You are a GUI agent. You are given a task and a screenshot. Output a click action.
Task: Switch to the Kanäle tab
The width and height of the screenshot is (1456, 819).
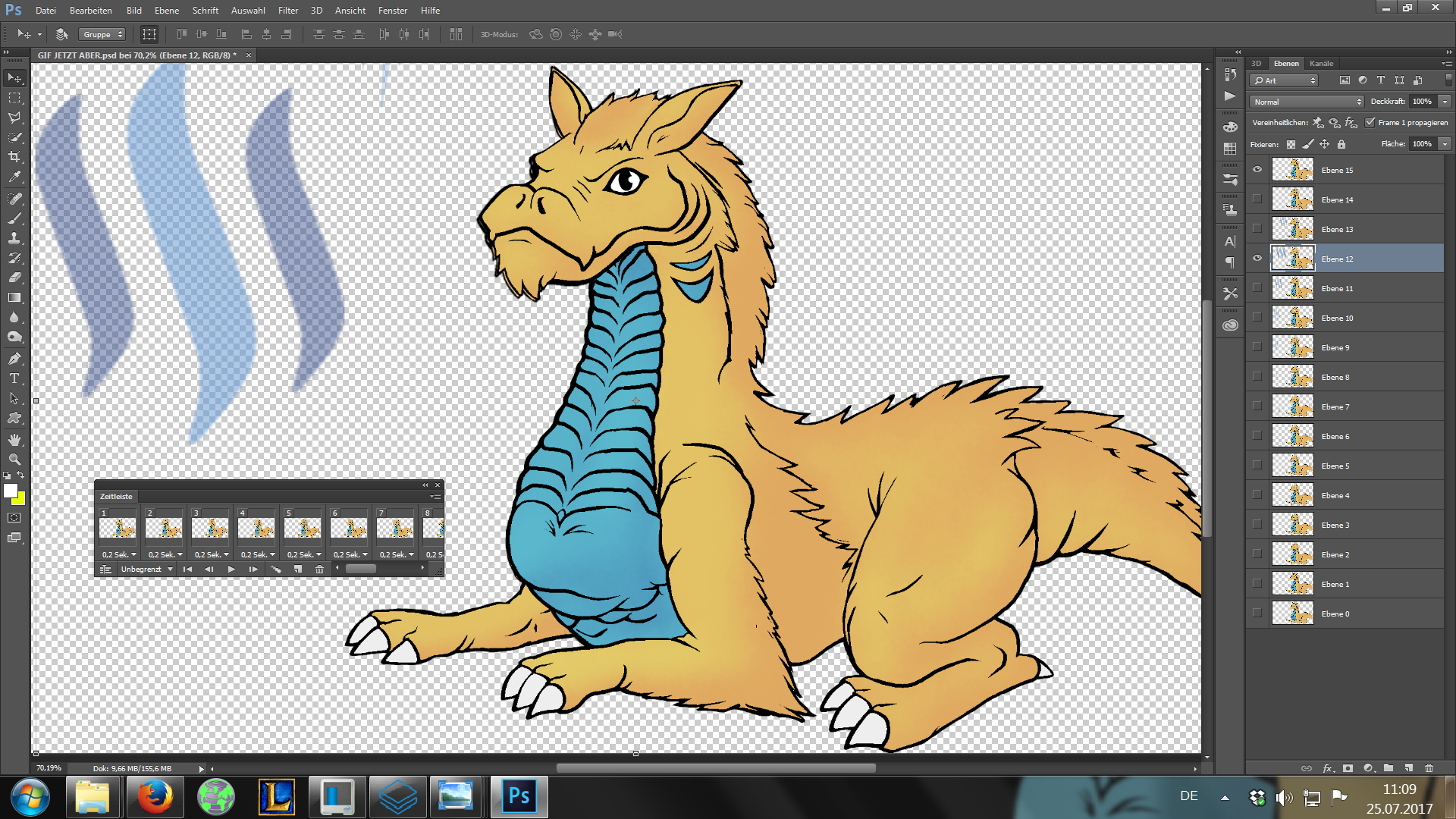(x=1321, y=63)
